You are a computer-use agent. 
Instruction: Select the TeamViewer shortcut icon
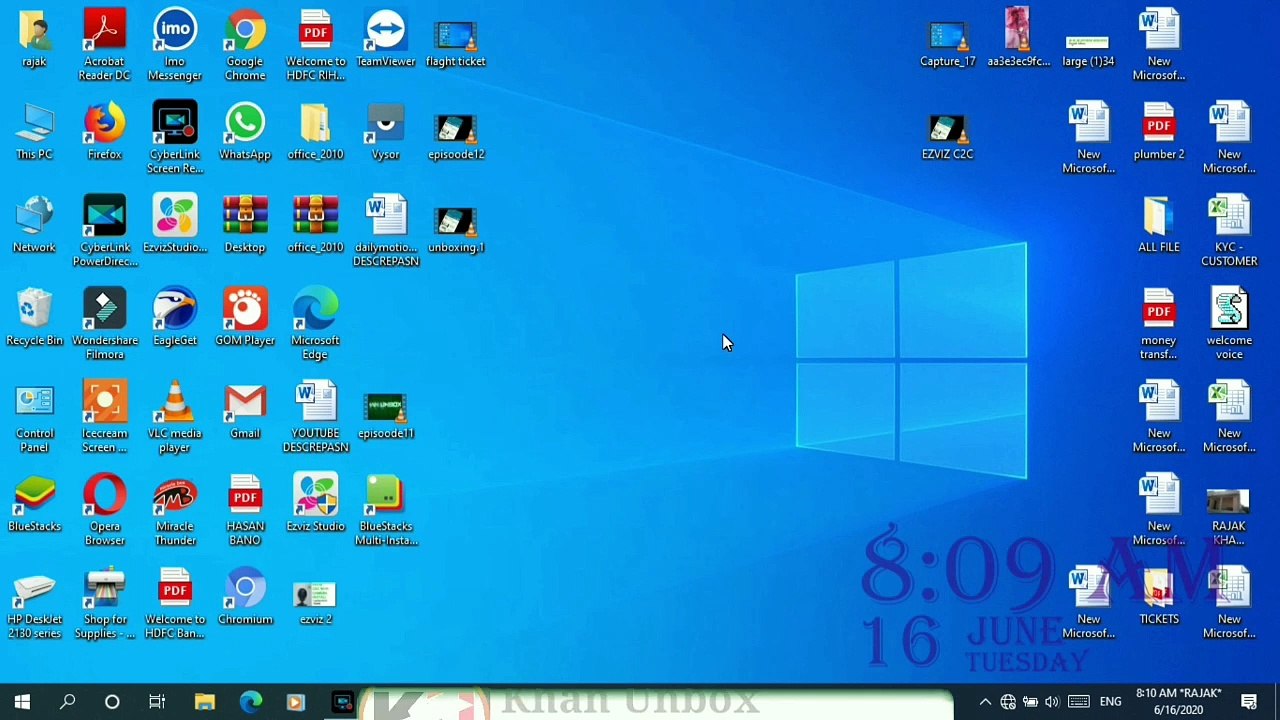coord(385,32)
